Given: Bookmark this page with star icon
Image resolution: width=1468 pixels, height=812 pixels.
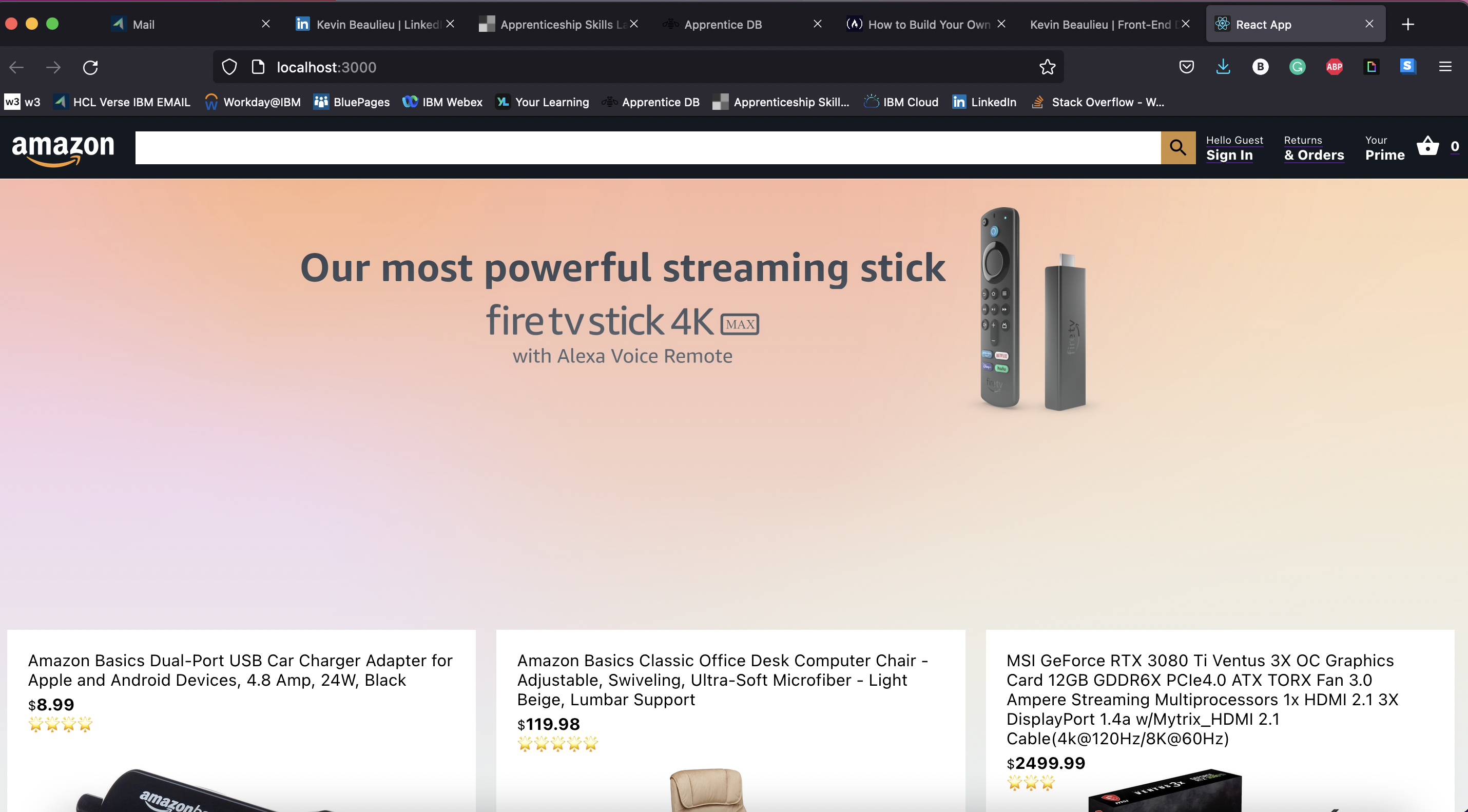Looking at the screenshot, I should (x=1047, y=67).
